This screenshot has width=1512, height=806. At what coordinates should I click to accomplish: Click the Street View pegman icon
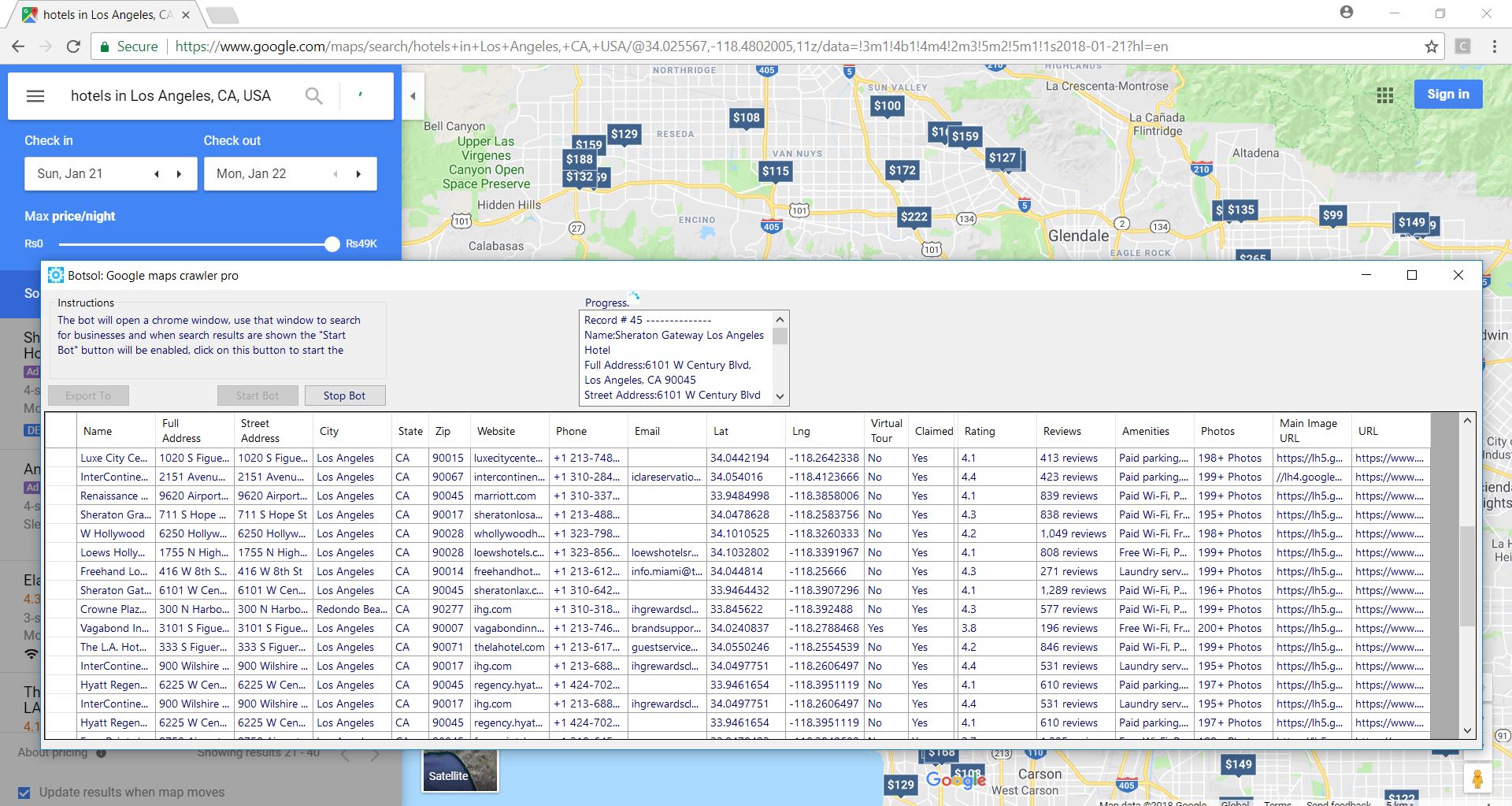click(1477, 779)
